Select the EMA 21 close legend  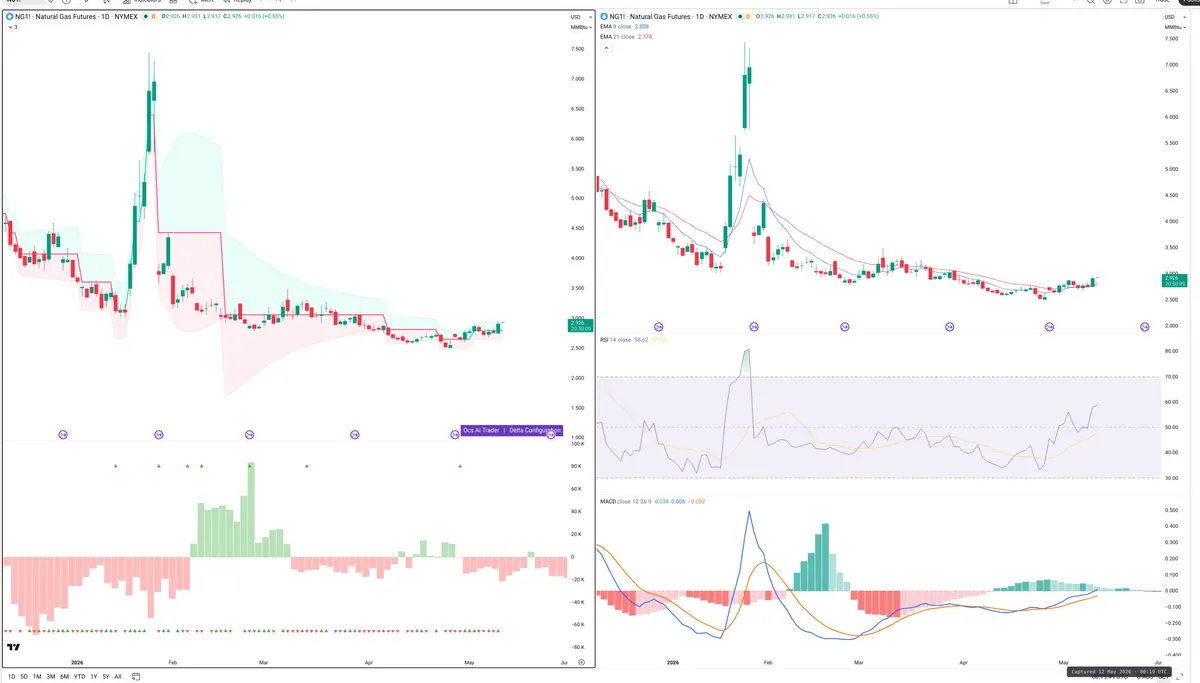(x=617, y=36)
